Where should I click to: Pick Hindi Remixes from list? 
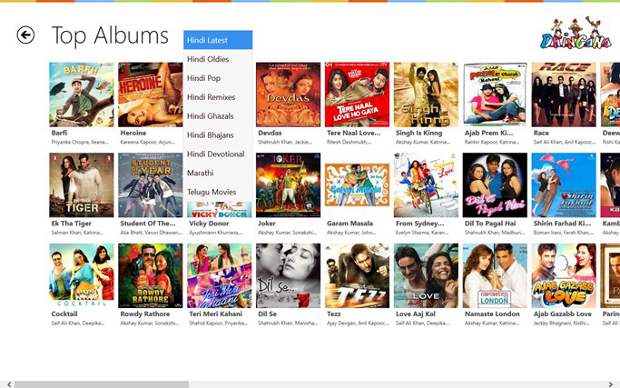click(x=218, y=97)
